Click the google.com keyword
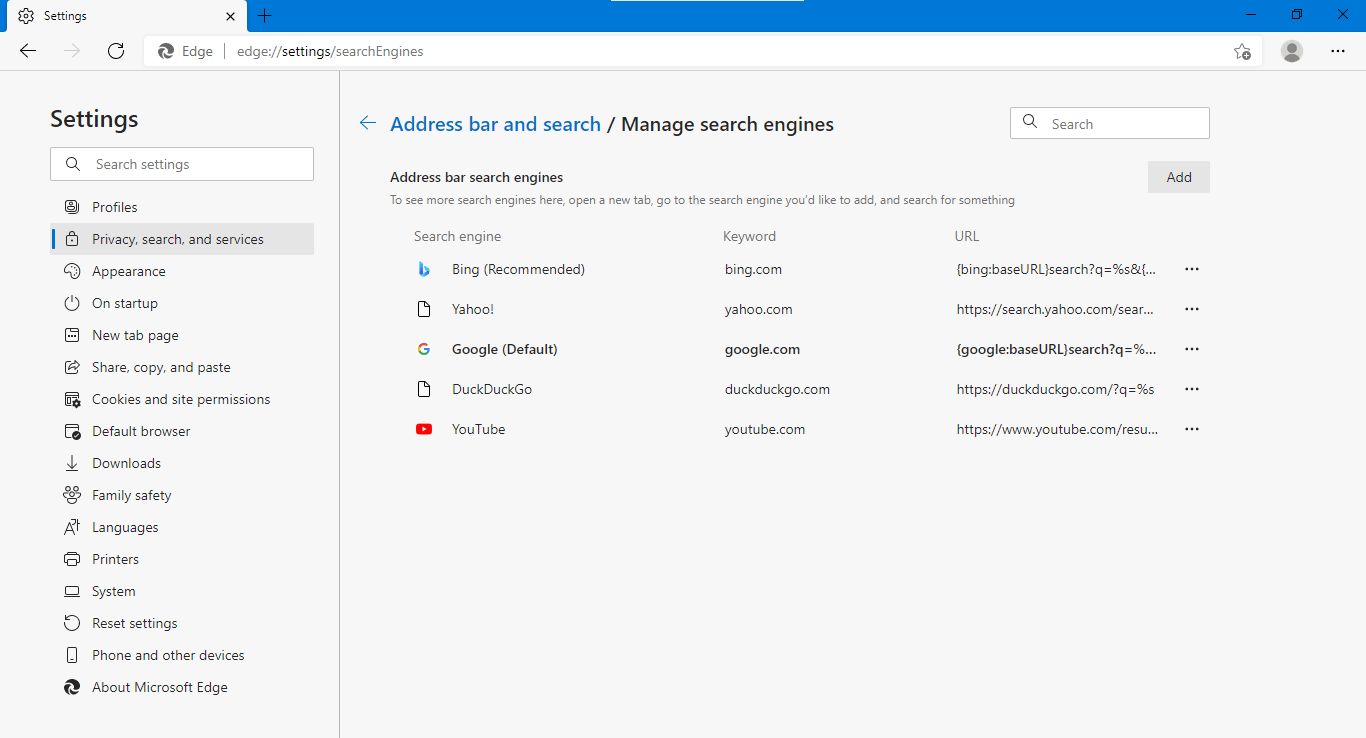Viewport: 1366px width, 738px height. 762,349
